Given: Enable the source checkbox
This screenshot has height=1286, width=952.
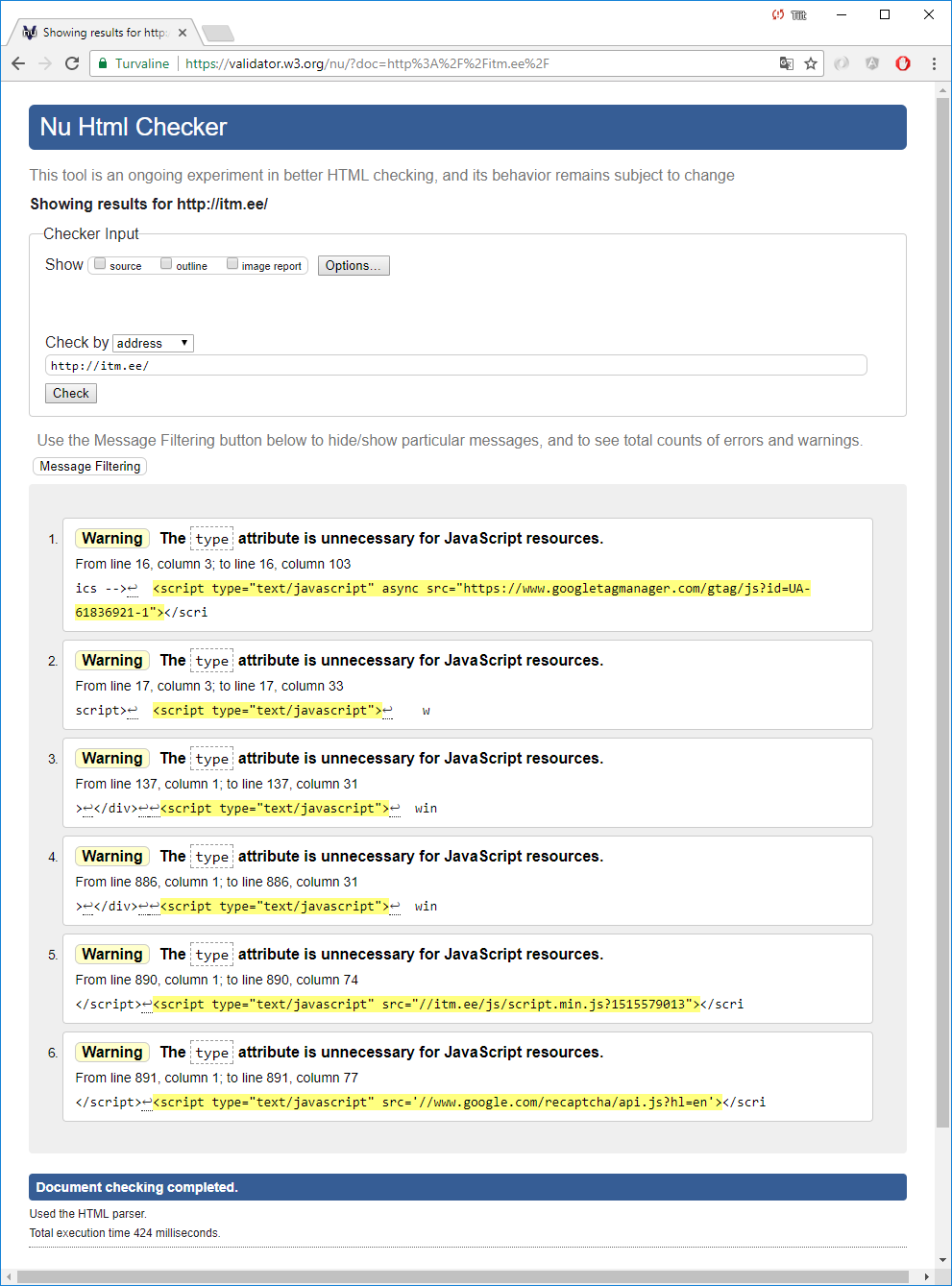Looking at the screenshot, I should 100,264.
